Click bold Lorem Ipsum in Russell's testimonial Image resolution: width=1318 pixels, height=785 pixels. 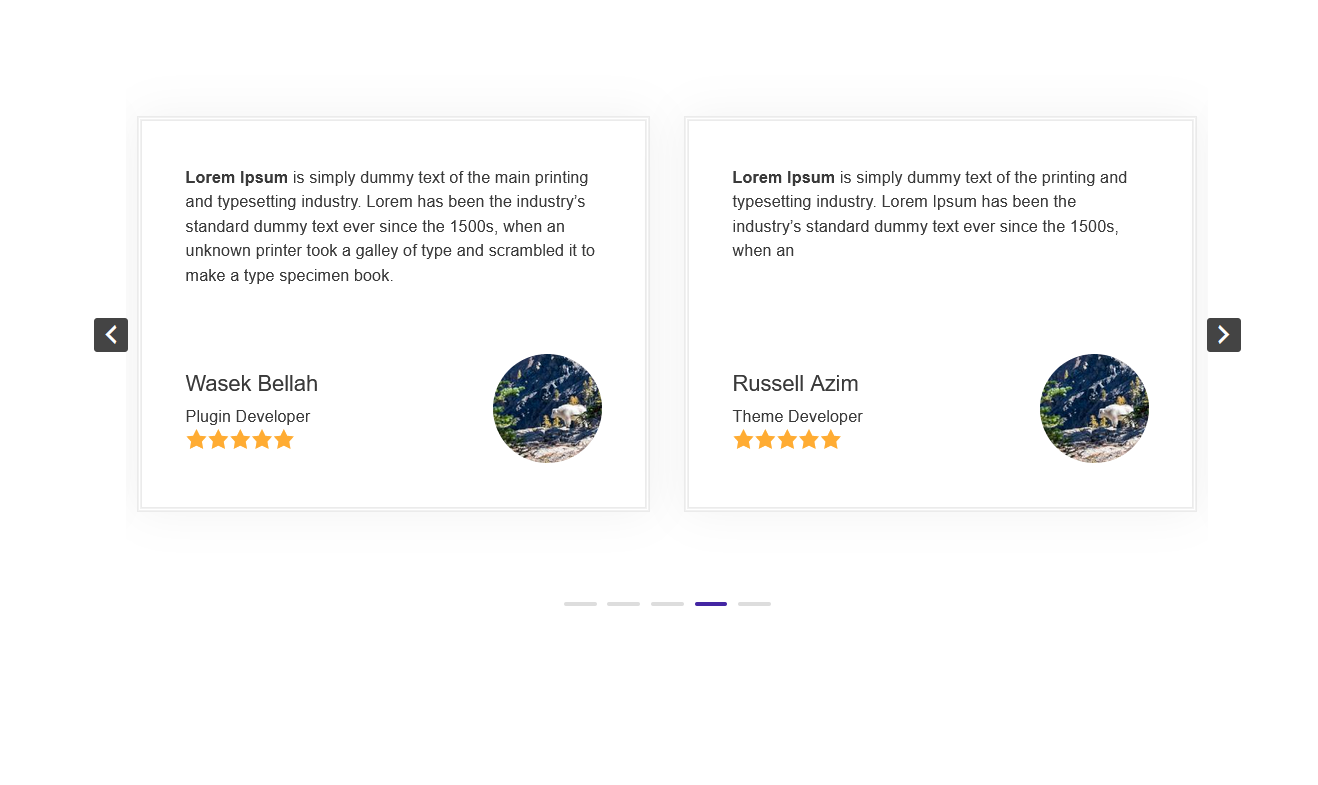tap(783, 177)
